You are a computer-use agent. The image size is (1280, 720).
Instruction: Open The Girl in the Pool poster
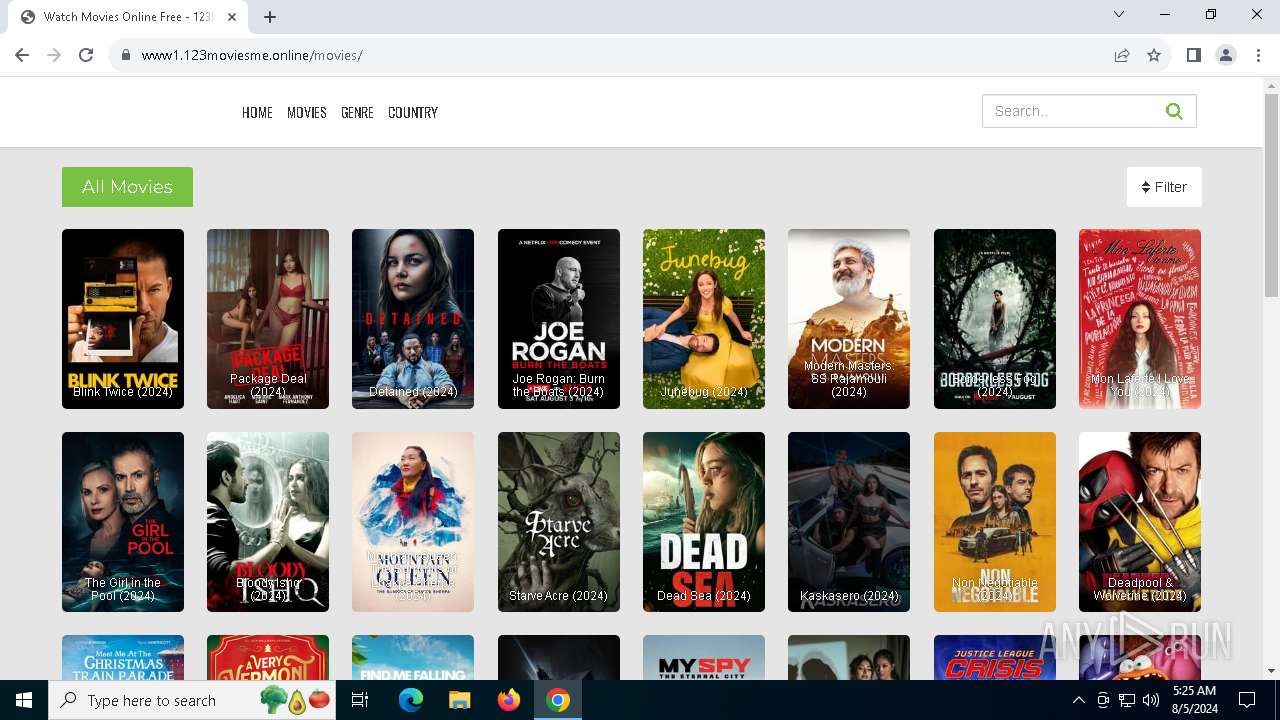(x=123, y=522)
